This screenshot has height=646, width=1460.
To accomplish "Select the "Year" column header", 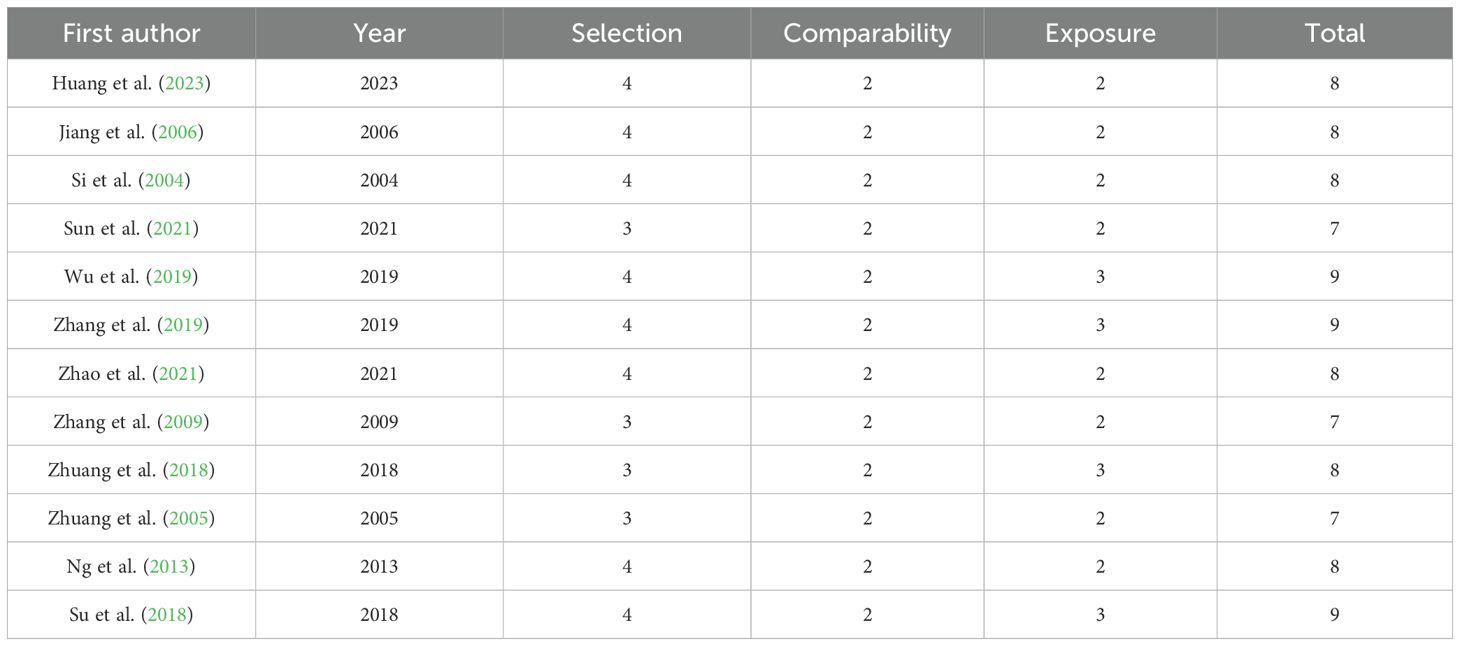I will pyautogui.click(x=379, y=33).
